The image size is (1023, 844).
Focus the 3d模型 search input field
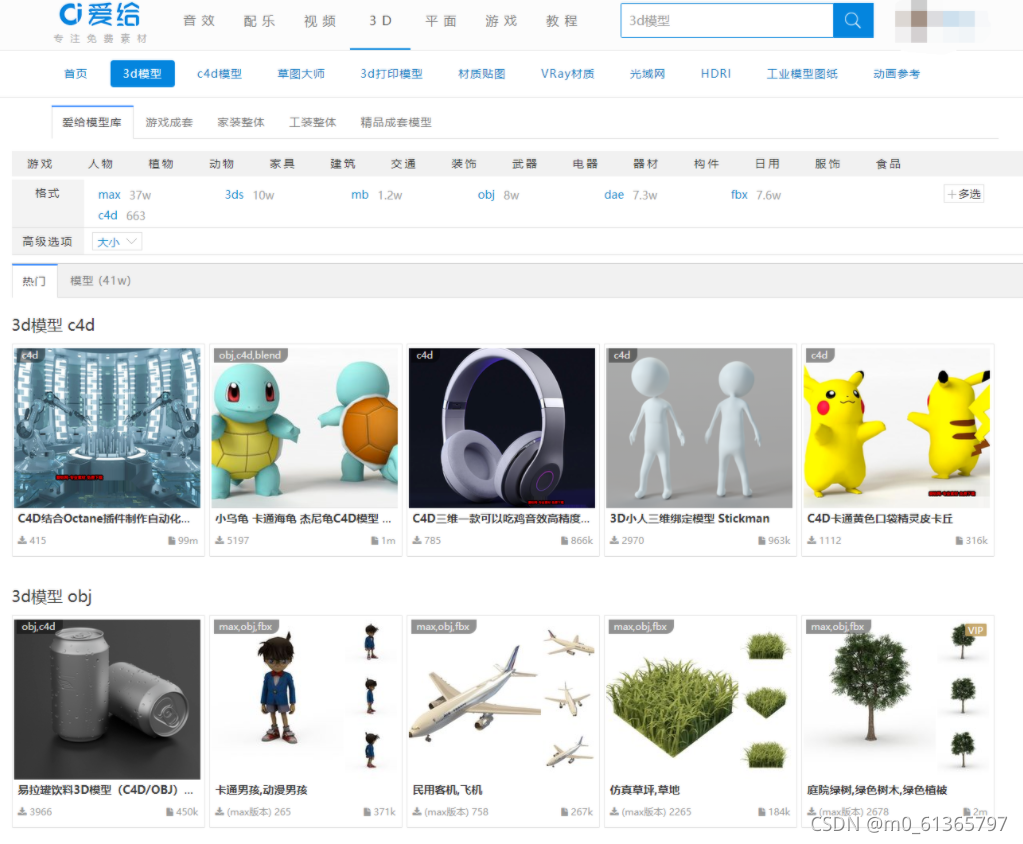coord(727,20)
